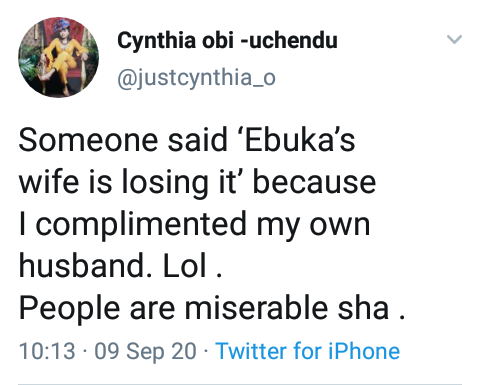Click the divider line below the timestamp
Screen dimensions: 480x385
point(240,384)
